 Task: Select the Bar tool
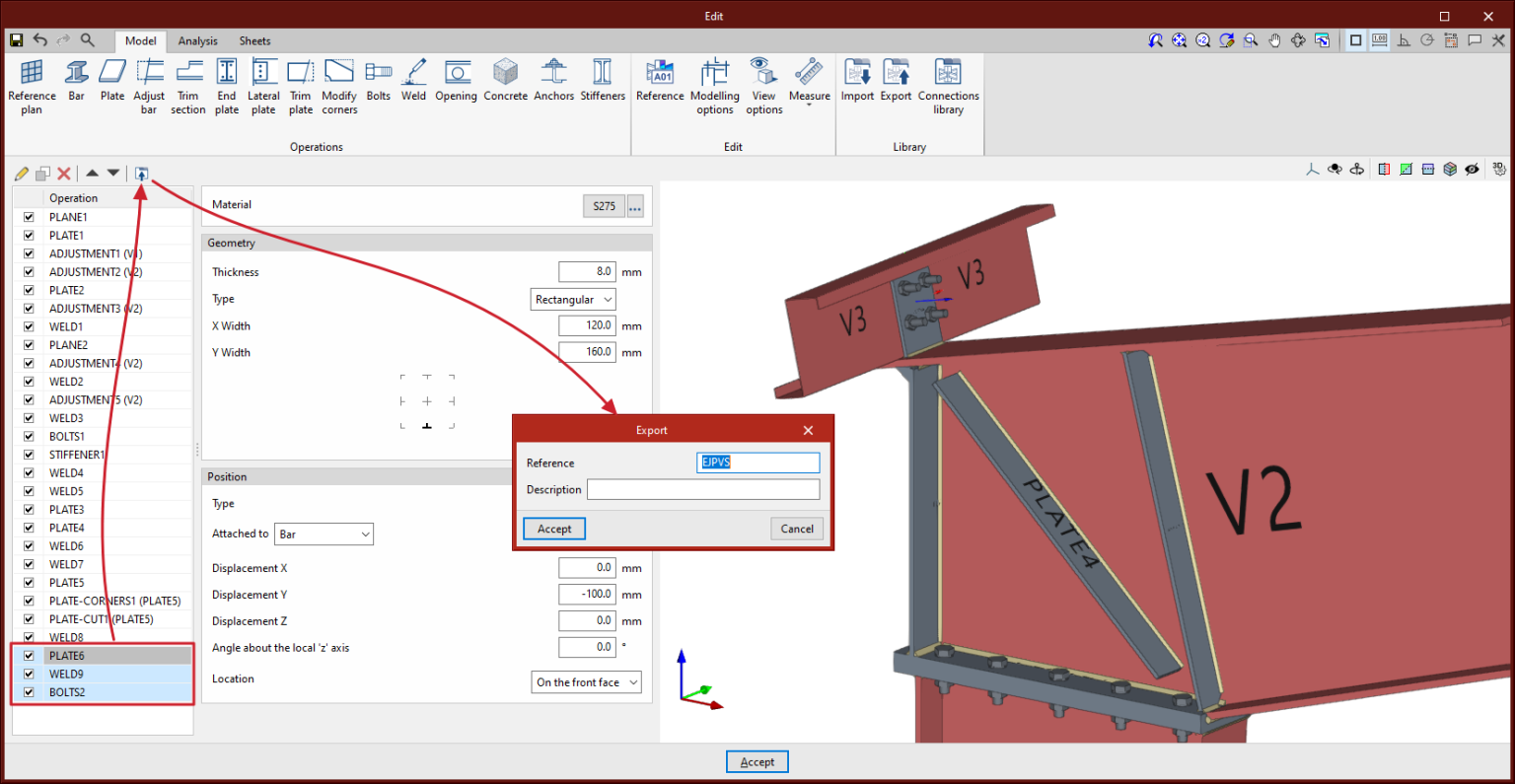[77, 81]
